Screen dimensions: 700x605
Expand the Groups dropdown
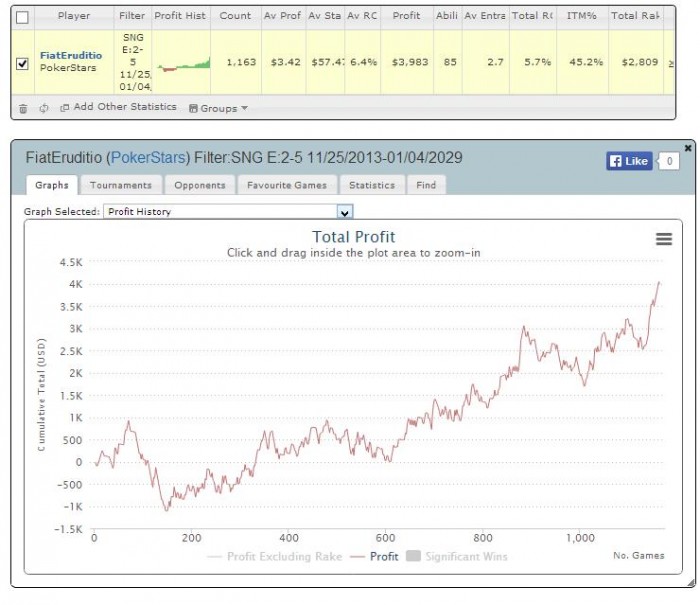point(218,108)
